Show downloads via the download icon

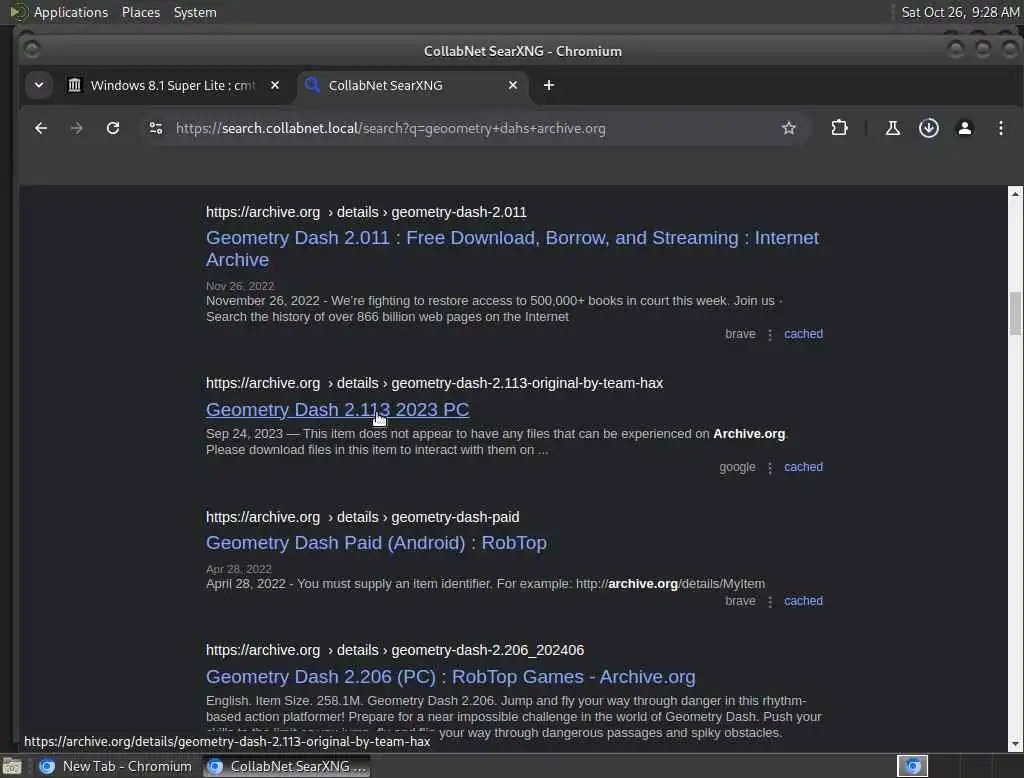pyautogui.click(x=929, y=128)
